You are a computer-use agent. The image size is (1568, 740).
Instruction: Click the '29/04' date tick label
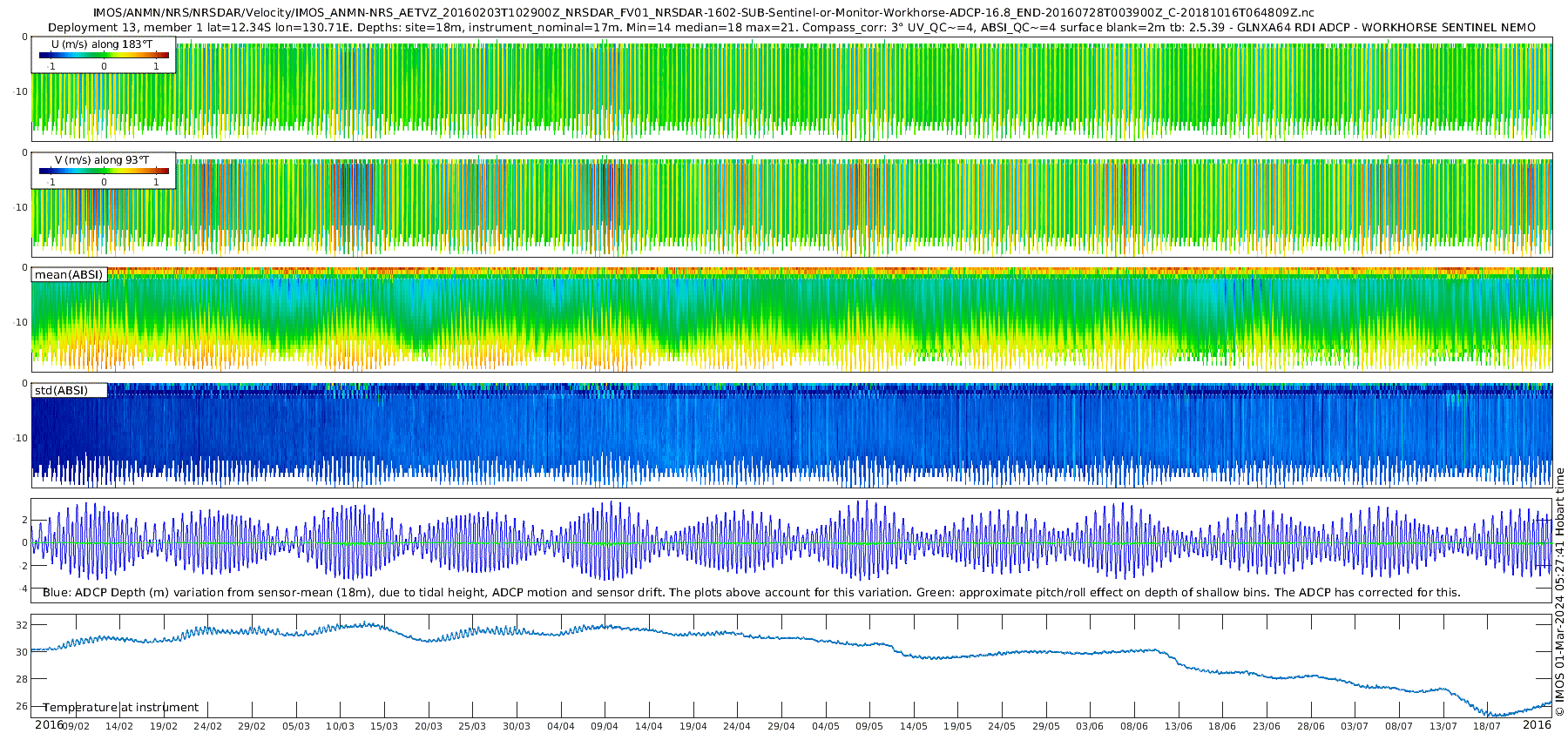click(781, 727)
